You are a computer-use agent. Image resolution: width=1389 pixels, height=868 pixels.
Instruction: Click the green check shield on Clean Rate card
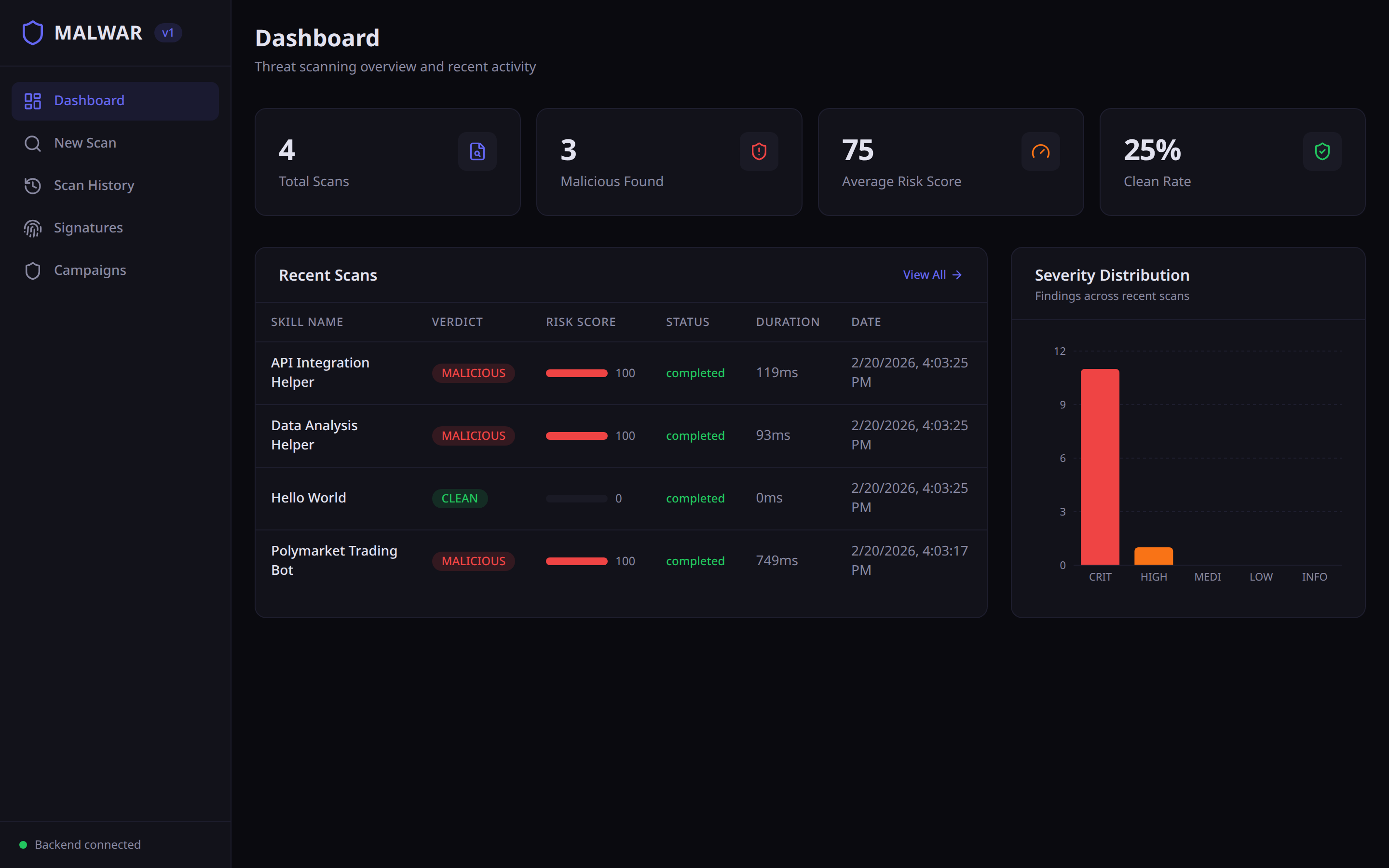click(x=1321, y=151)
